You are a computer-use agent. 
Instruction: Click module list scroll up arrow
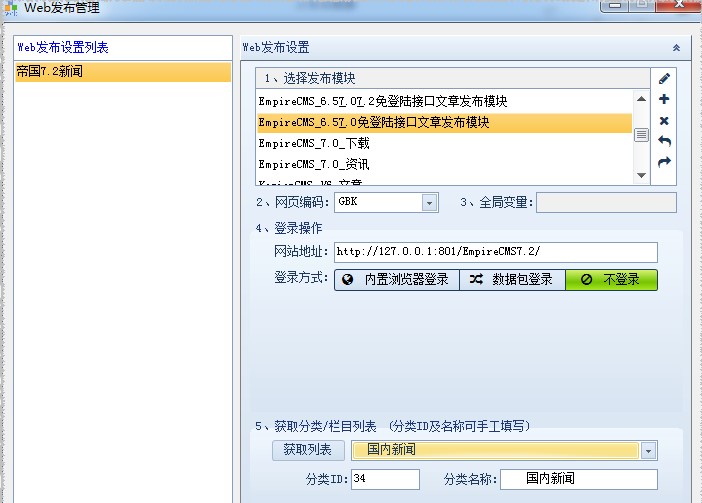point(641,99)
